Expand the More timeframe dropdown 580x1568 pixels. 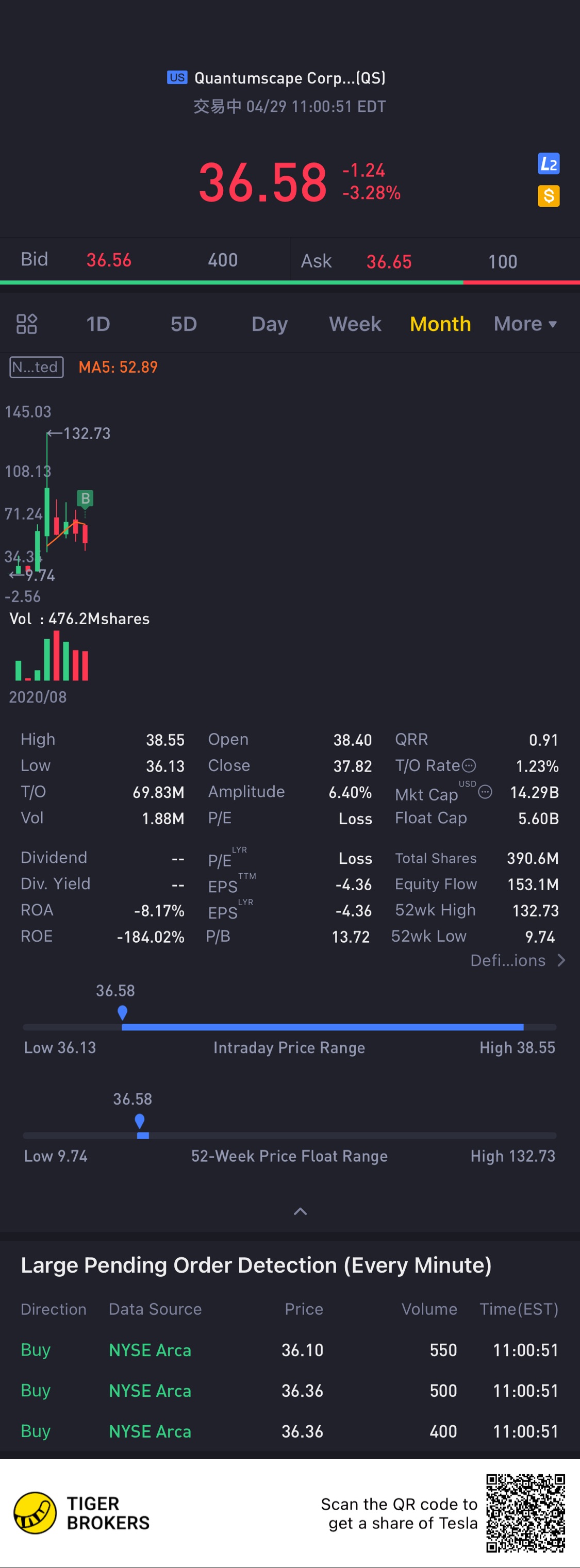(525, 324)
